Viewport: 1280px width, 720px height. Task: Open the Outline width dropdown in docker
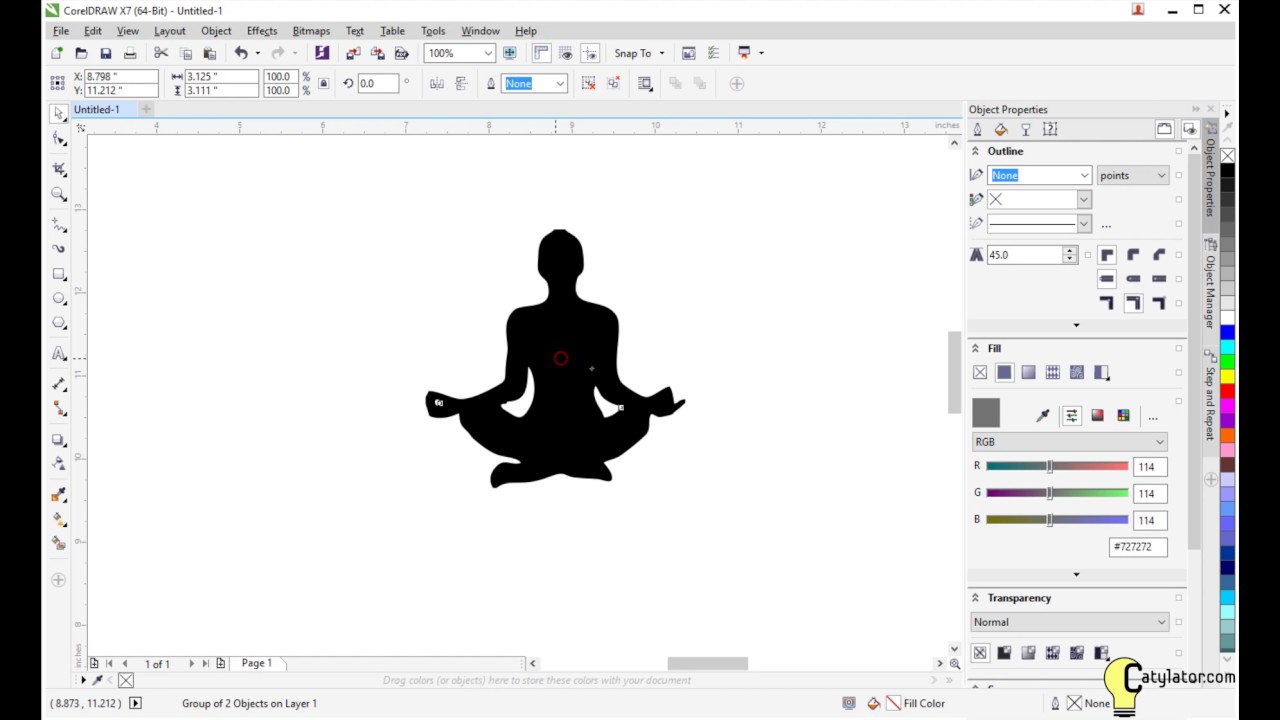point(1084,176)
